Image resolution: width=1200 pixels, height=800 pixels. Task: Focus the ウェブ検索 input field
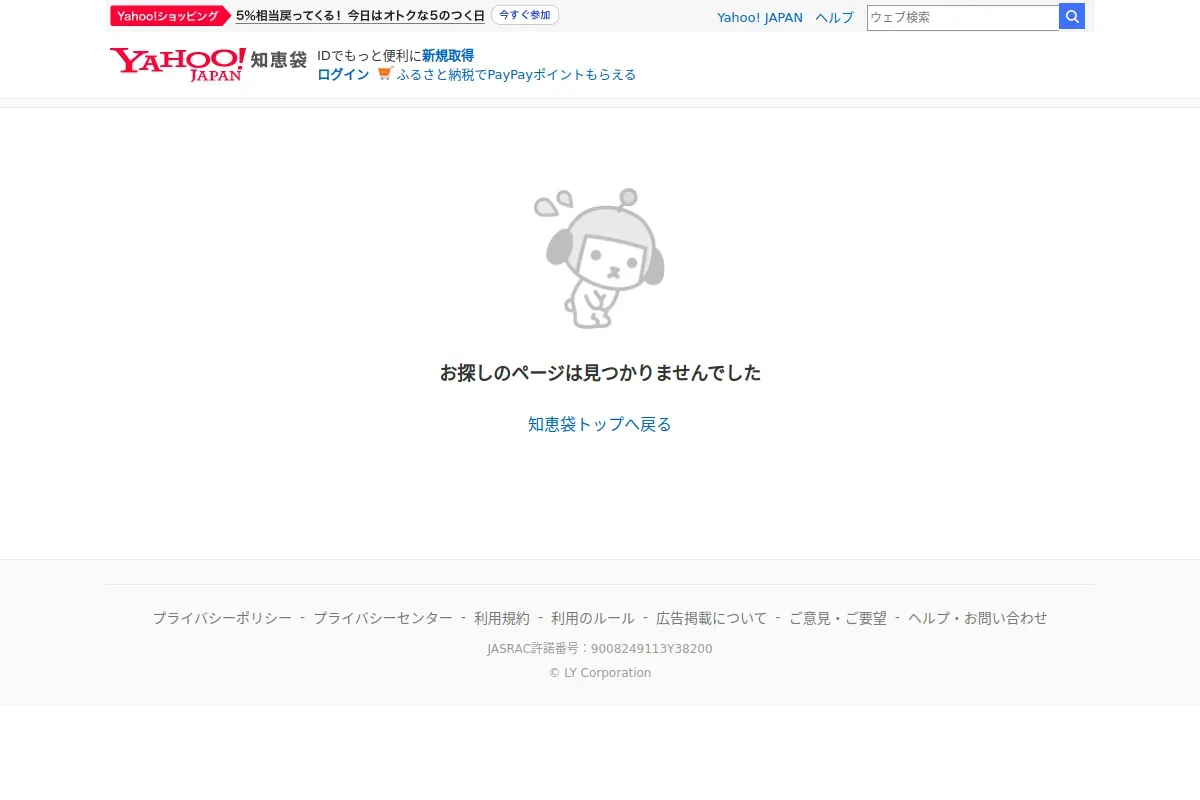click(x=963, y=17)
